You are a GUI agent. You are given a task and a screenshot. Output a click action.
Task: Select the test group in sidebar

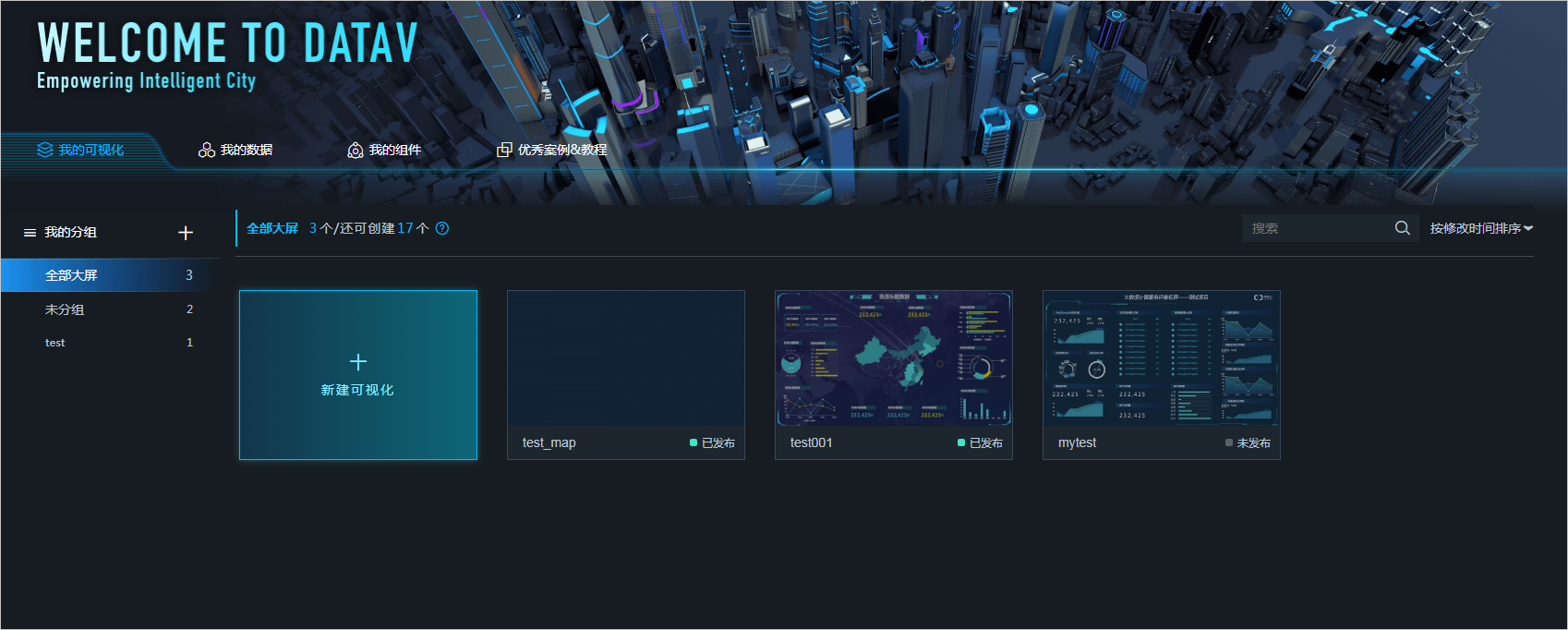(x=111, y=343)
